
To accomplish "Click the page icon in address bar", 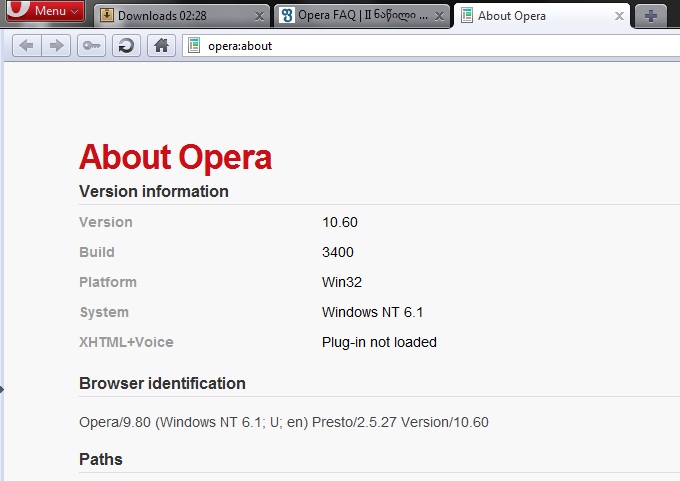I will (x=194, y=45).
